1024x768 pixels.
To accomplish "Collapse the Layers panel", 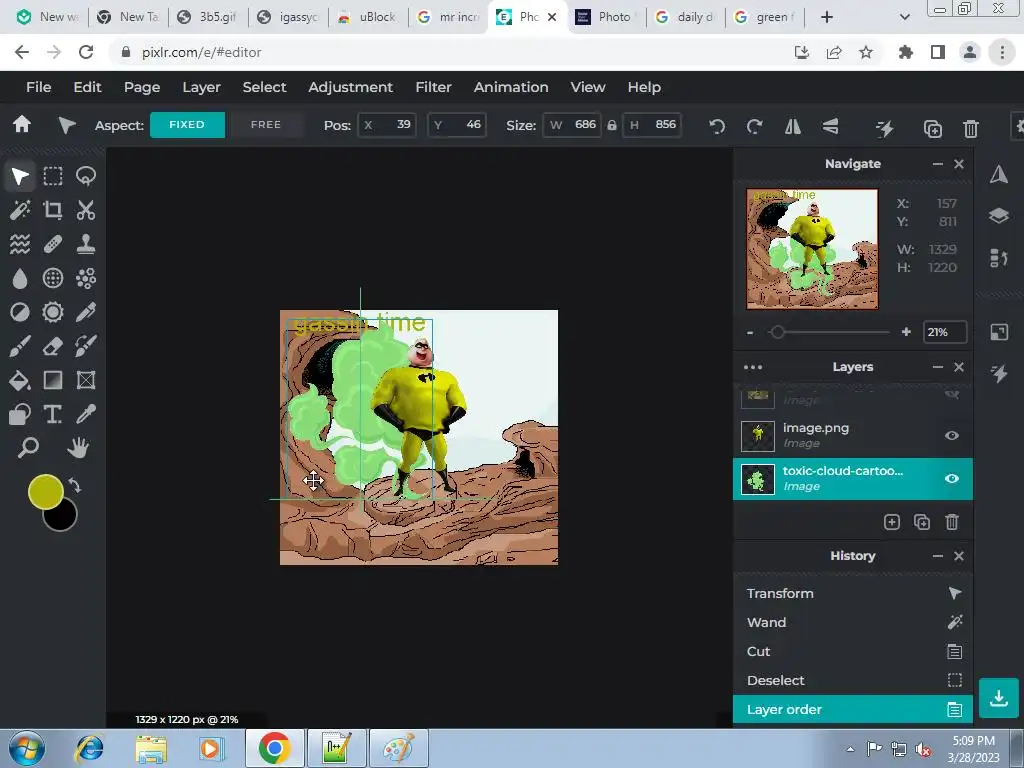I will (x=938, y=367).
